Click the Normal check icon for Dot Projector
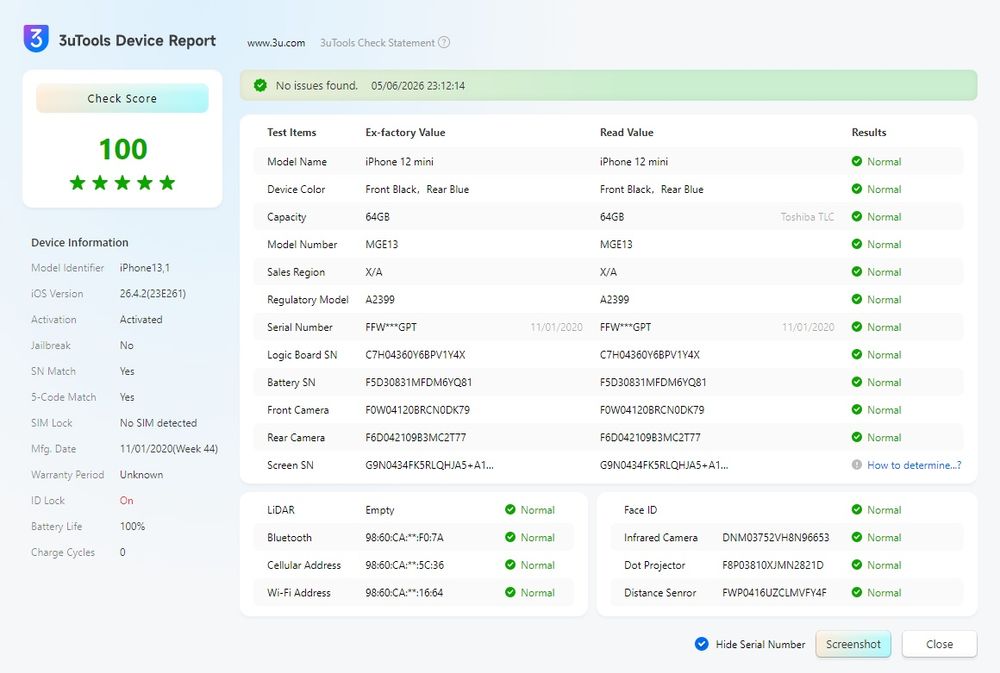Image resolution: width=1000 pixels, height=673 pixels. point(857,565)
